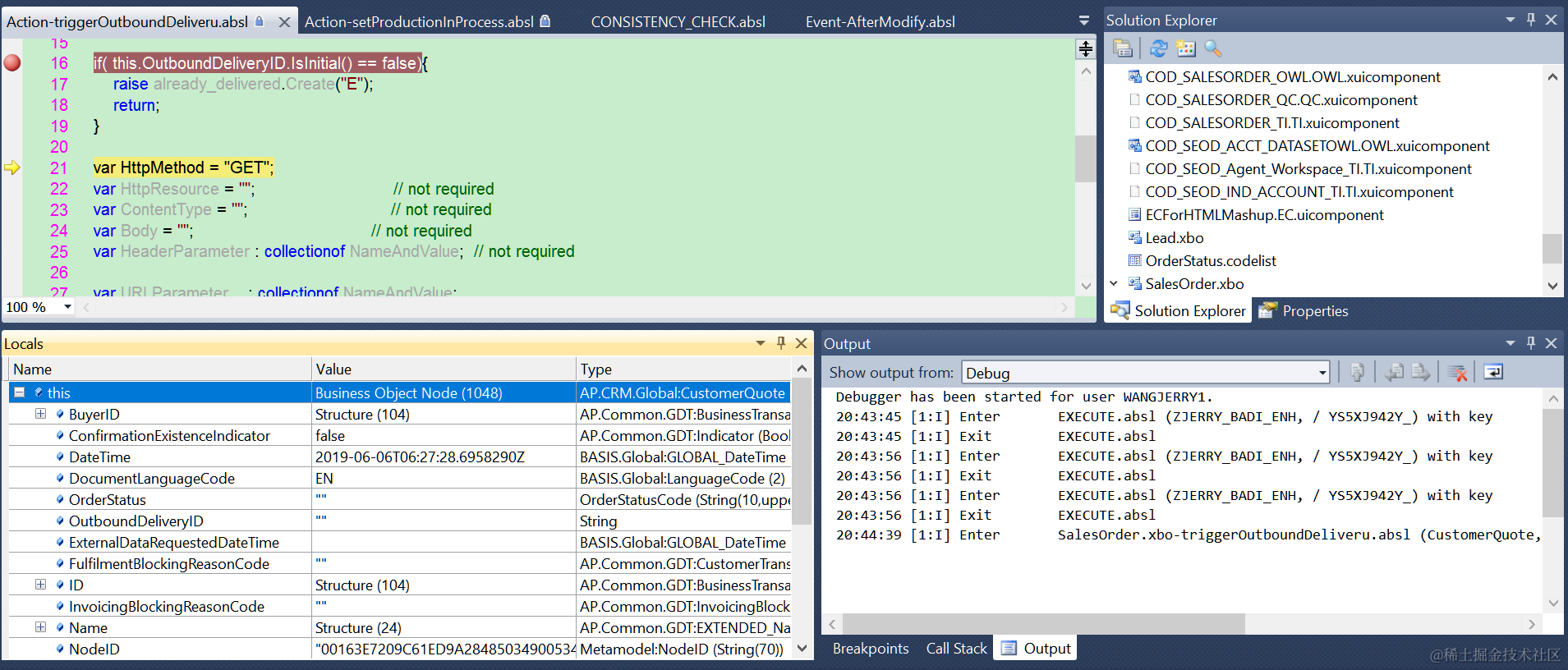Close the Action-triggerOutboundDeliveru.absl tab

[x=284, y=22]
